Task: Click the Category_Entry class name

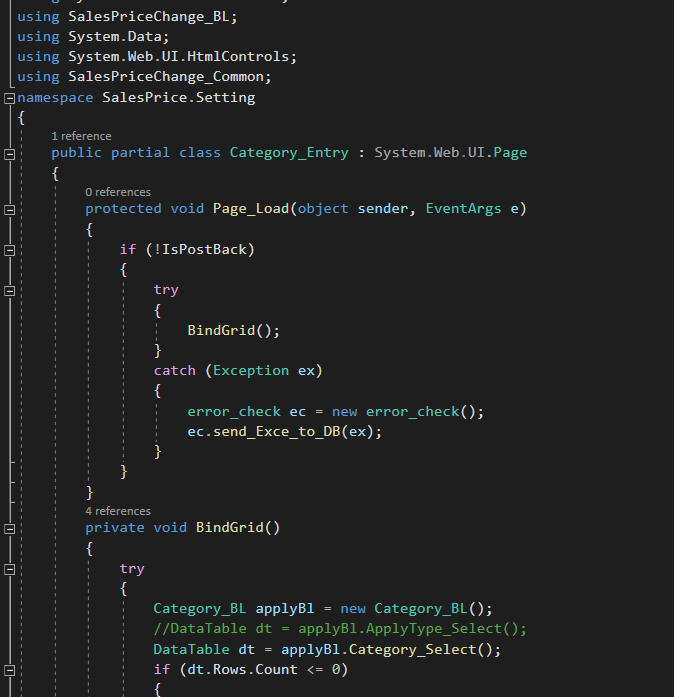Action: (289, 152)
